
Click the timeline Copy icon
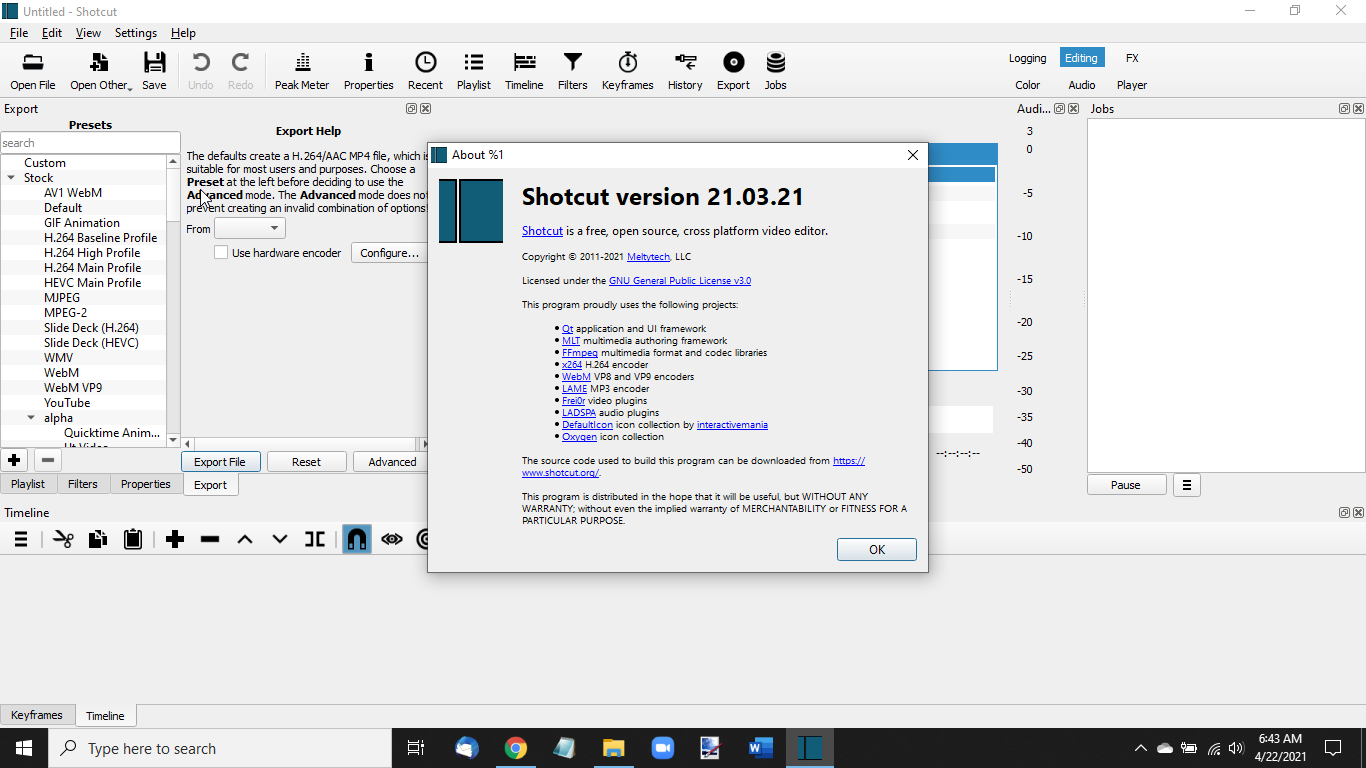[97, 540]
